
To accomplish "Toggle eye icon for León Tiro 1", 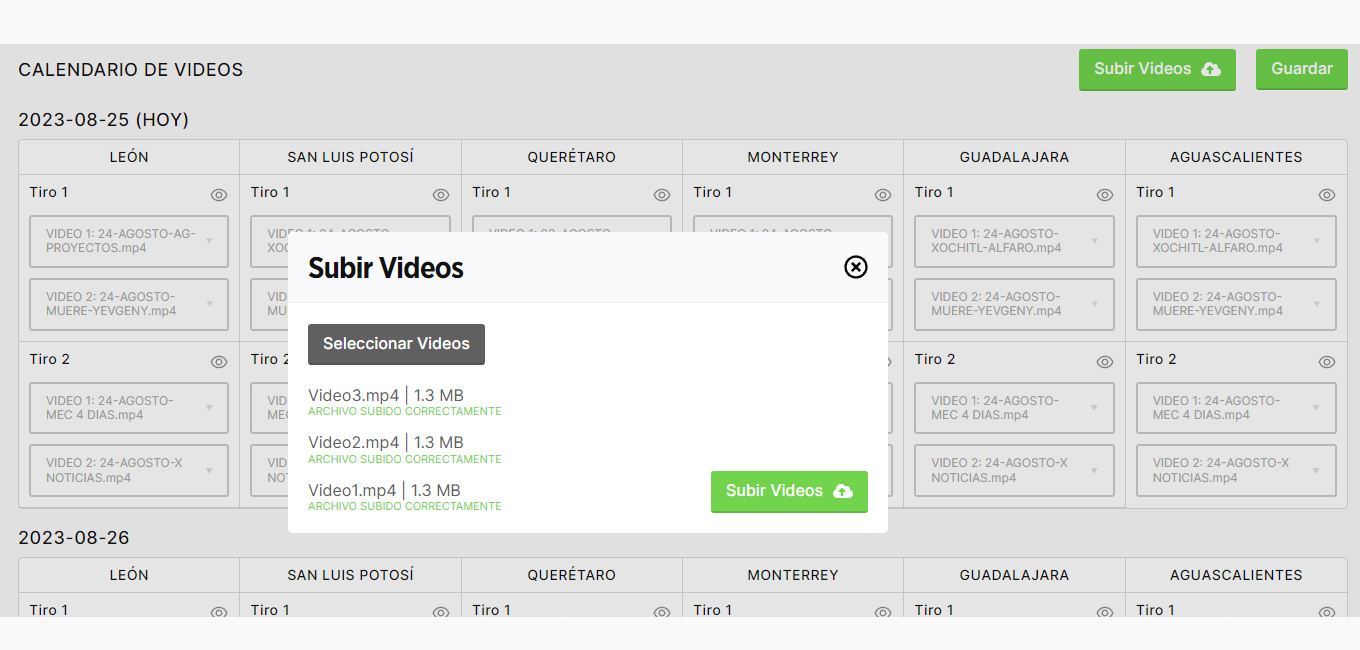I will (219, 195).
